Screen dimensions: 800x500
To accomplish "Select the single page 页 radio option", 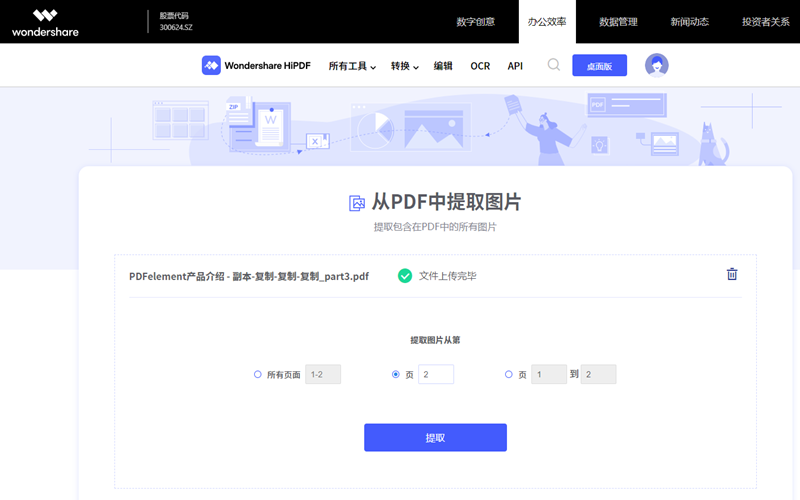I will pos(396,374).
